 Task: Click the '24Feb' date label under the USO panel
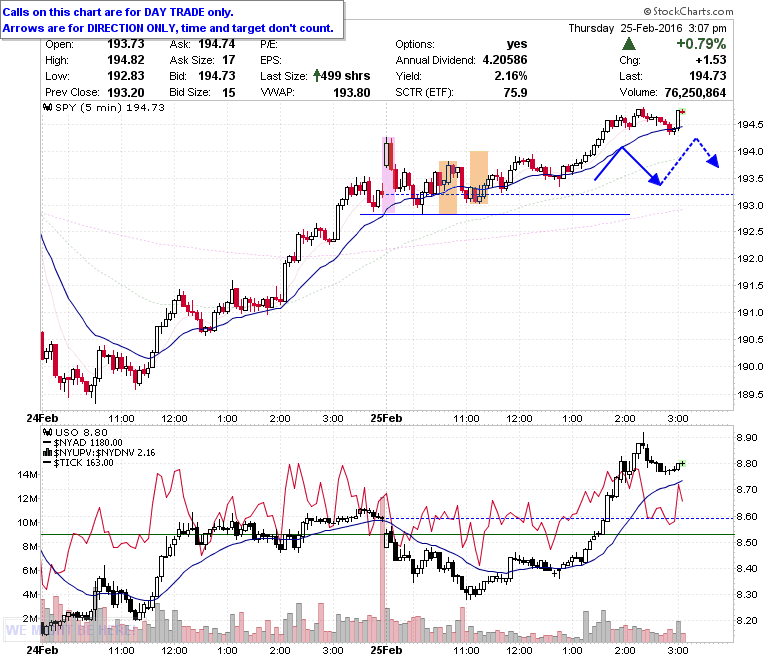point(42,650)
